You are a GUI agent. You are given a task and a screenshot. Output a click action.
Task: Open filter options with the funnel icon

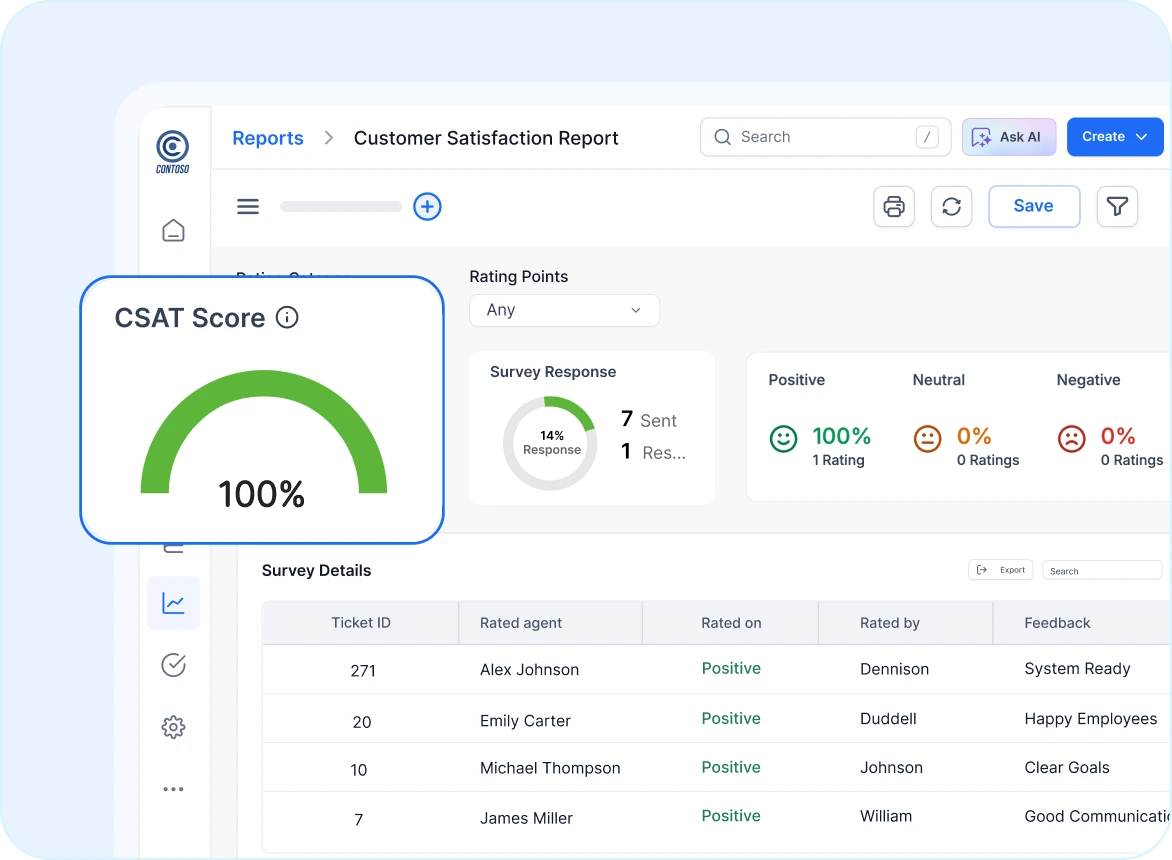click(x=1117, y=206)
